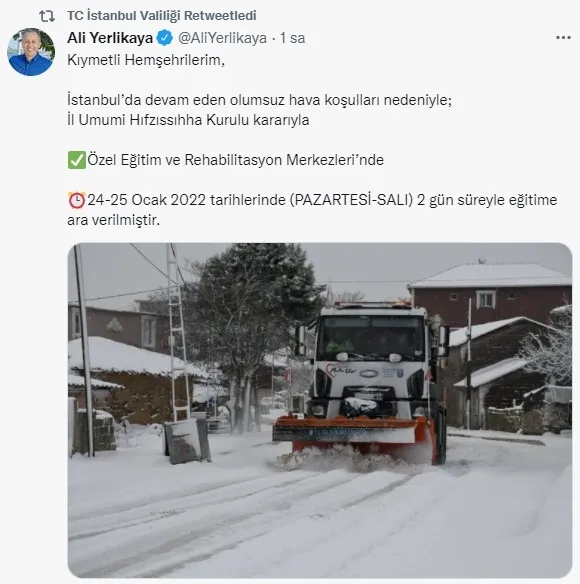Screen dimensions: 580x584
Task: Click the '1 sa' tweet timestamp
Action: (292, 38)
